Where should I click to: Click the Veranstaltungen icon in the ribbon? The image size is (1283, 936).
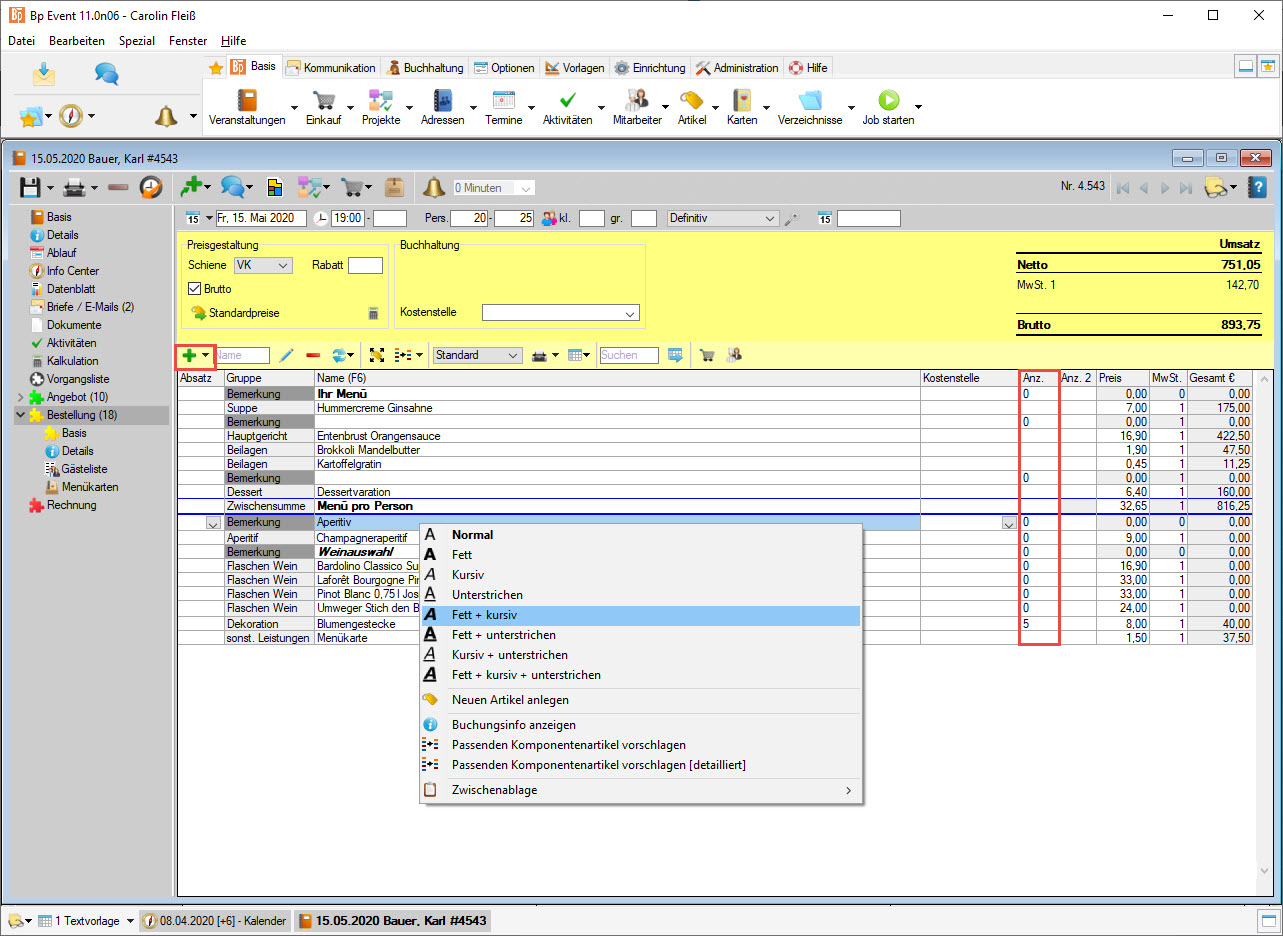tap(246, 101)
